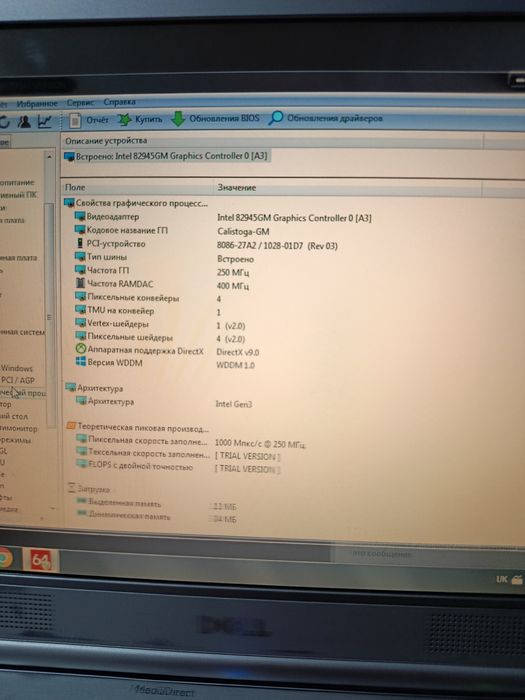Open Обновления BIOS
The height and width of the screenshot is (700, 525).
tap(215, 119)
